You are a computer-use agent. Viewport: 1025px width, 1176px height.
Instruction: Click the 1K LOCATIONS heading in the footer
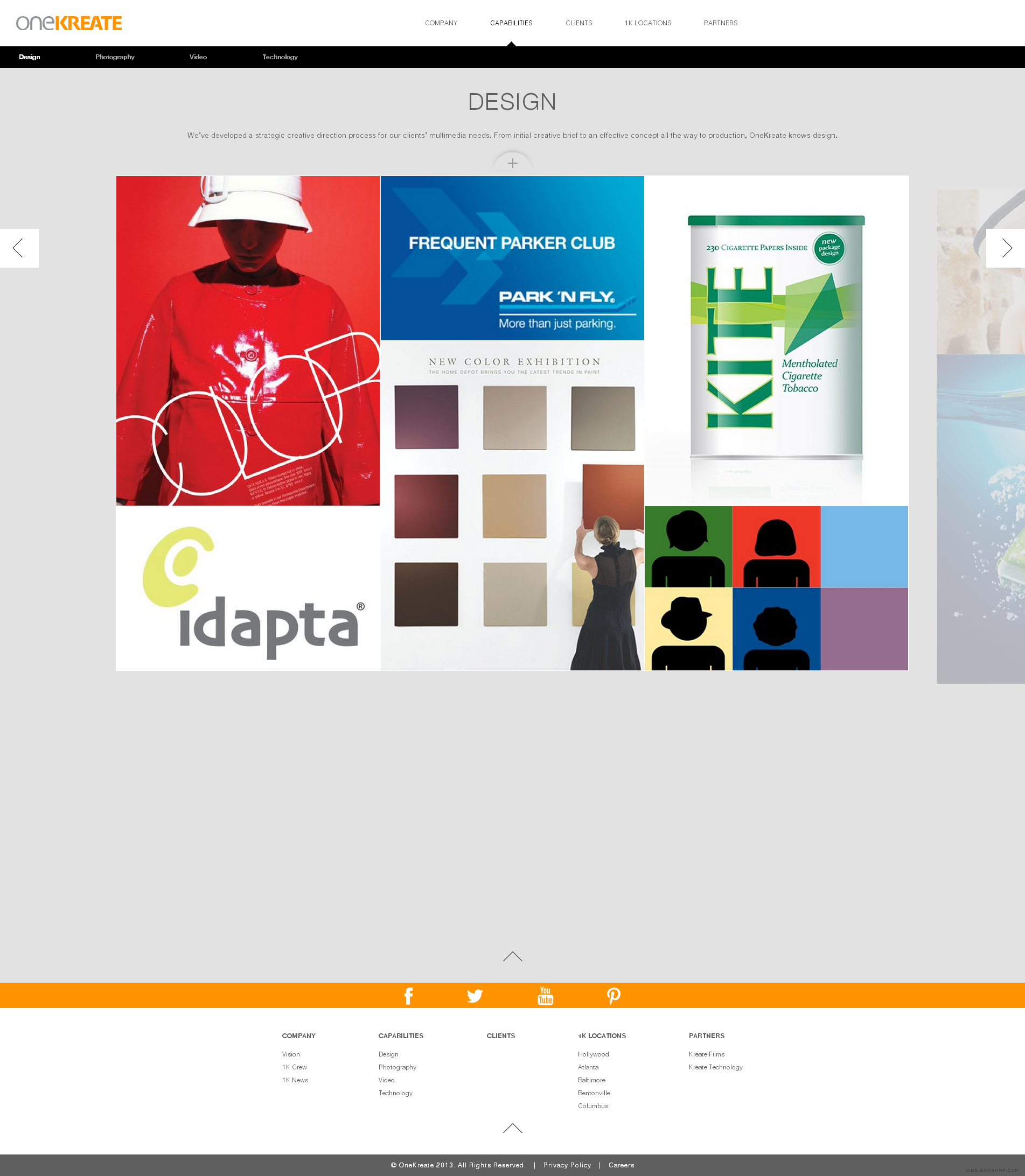pos(602,1036)
